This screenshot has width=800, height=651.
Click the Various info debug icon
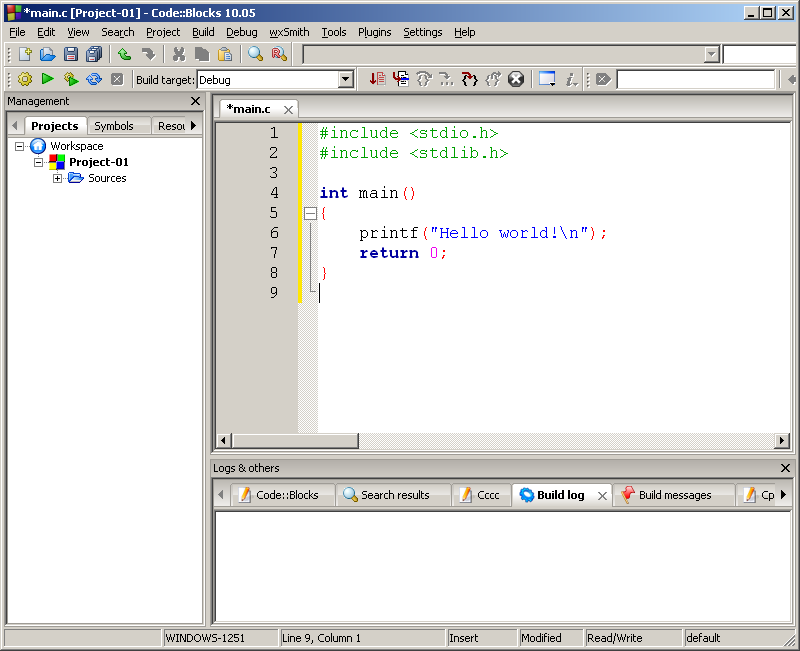[x=571, y=79]
